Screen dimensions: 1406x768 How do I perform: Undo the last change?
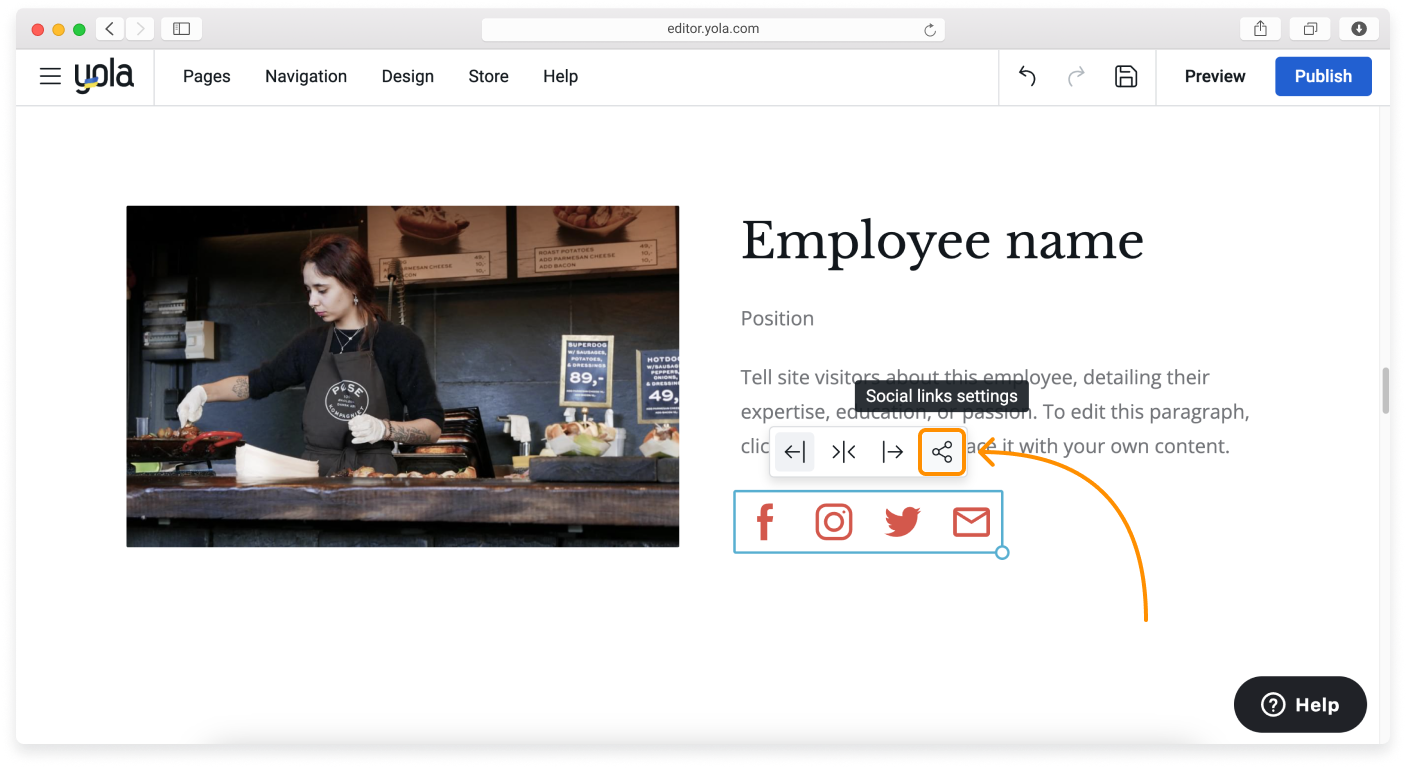(1027, 76)
